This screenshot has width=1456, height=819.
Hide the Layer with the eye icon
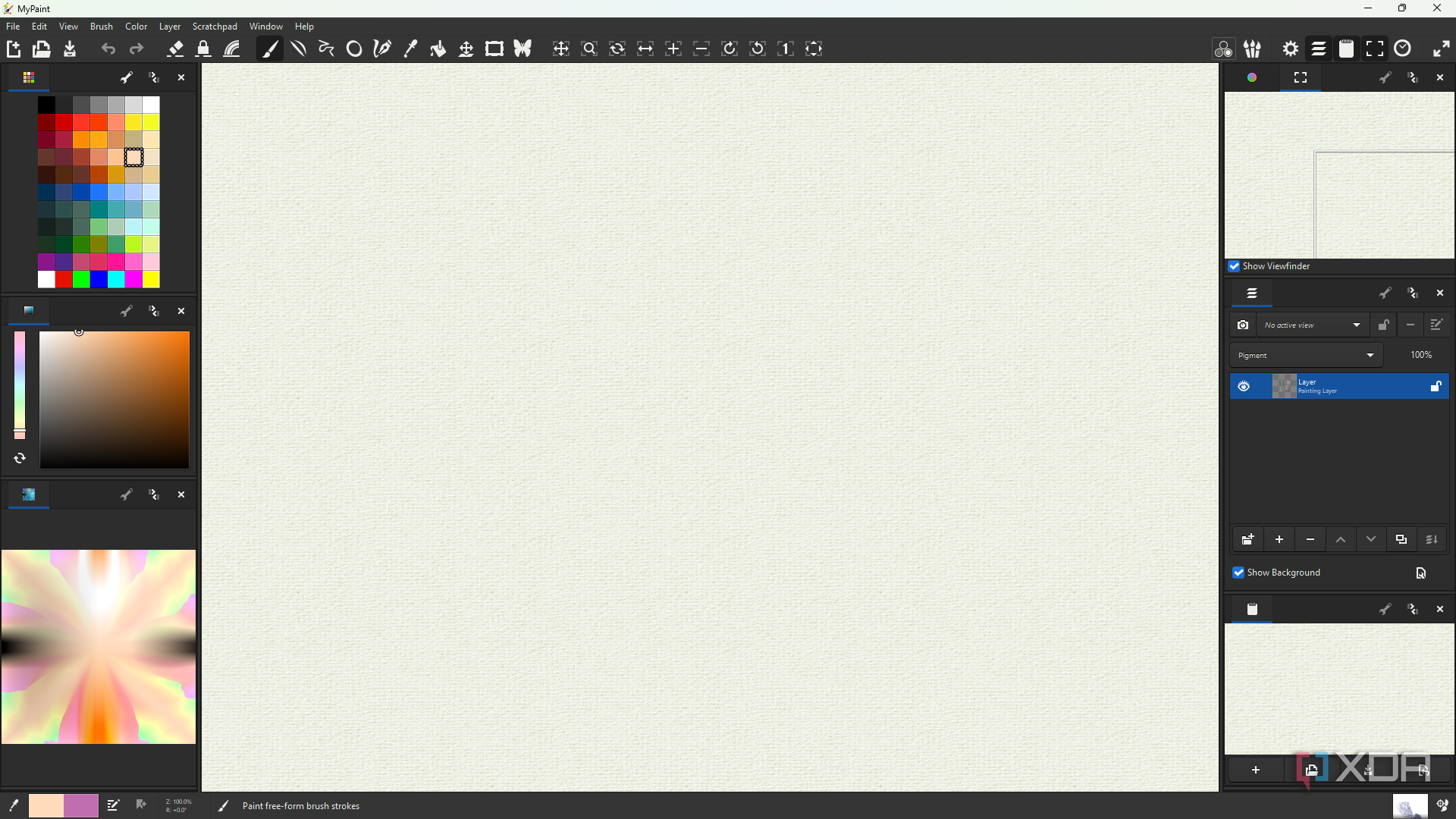(x=1244, y=387)
